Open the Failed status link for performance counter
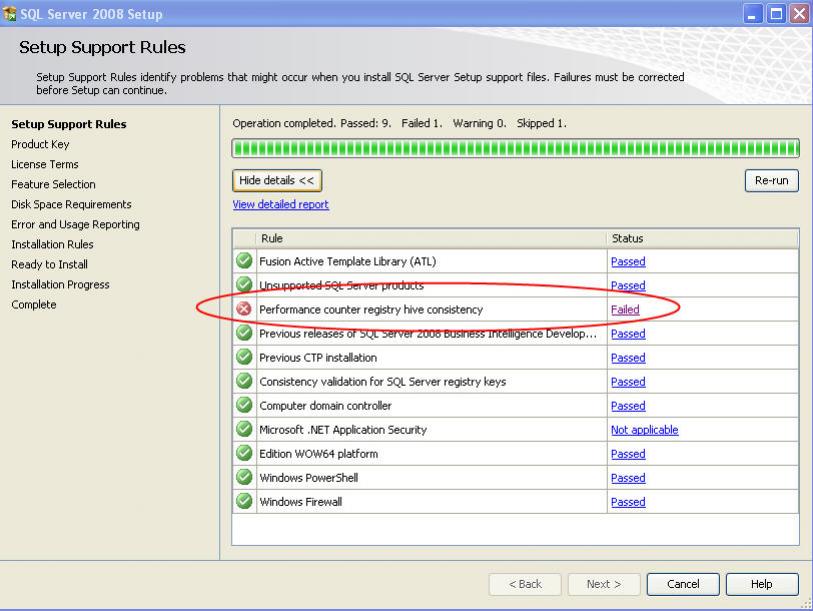The height and width of the screenshot is (611, 813). click(x=625, y=310)
